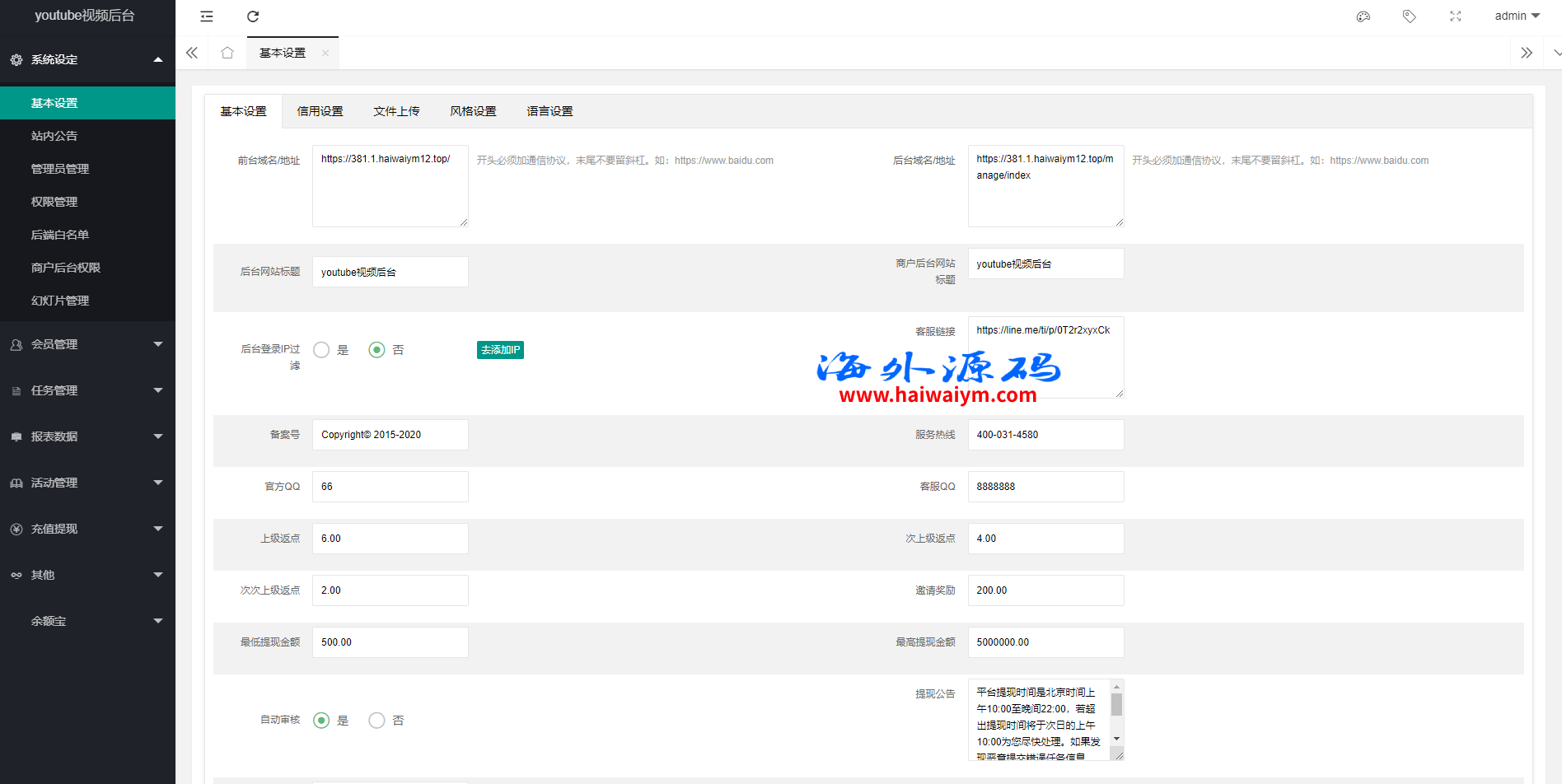Switch to the 语言设置 tab

[550, 111]
